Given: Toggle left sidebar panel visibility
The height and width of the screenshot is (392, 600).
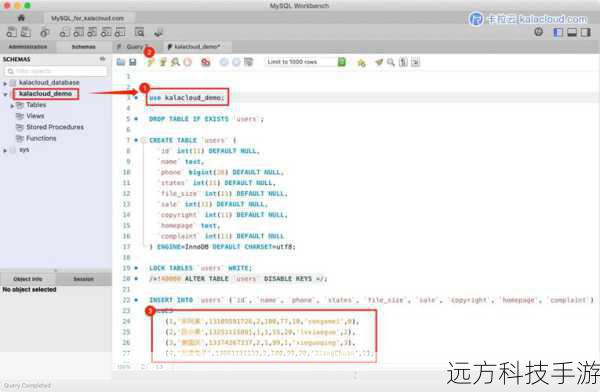Looking at the screenshot, I should (x=558, y=32).
